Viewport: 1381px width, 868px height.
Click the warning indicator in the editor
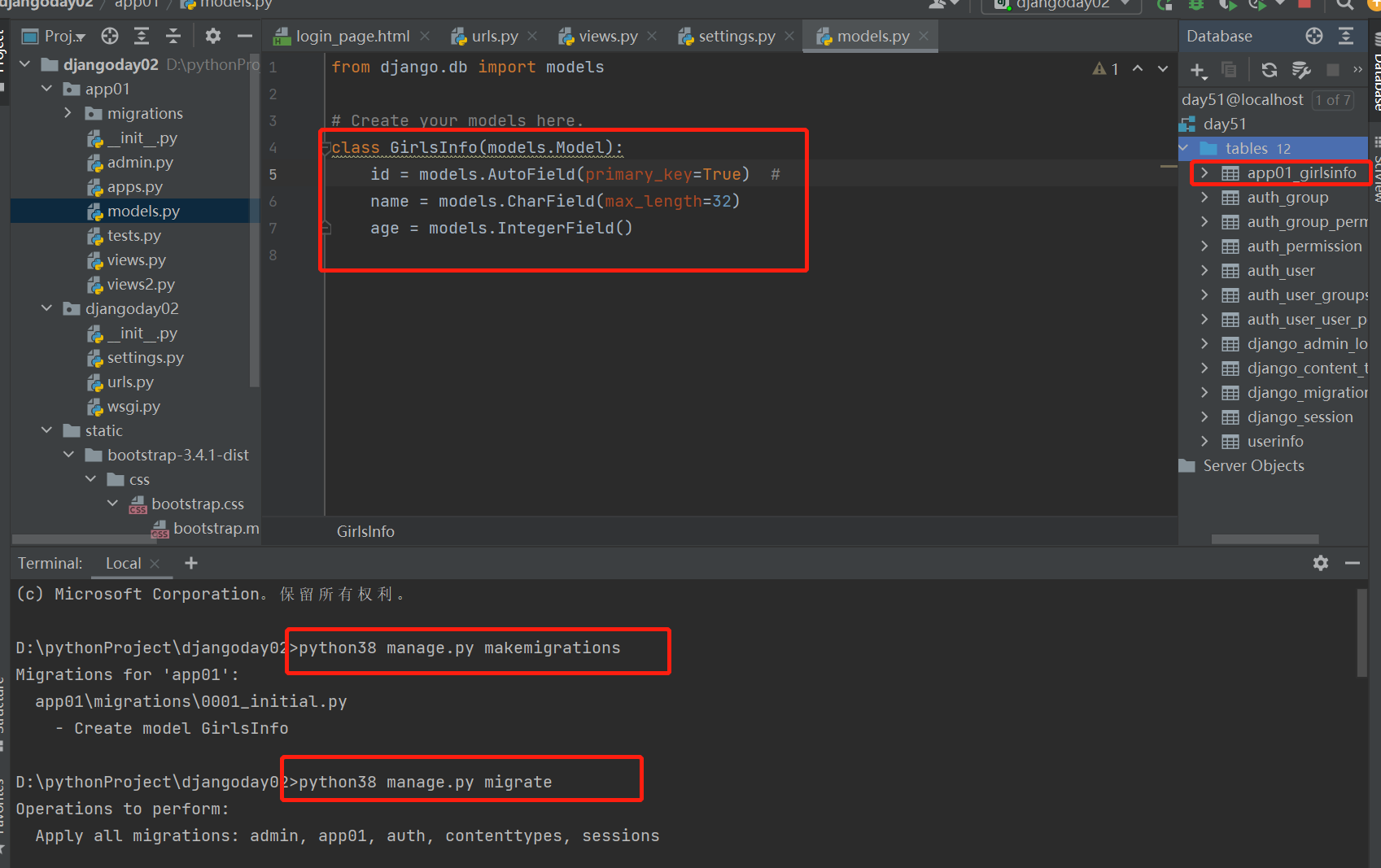point(1105,69)
